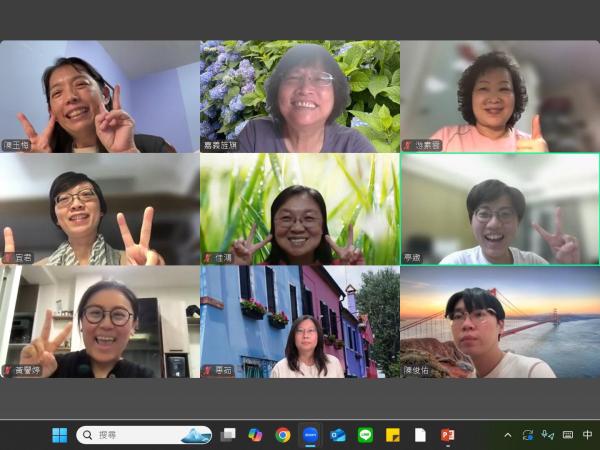The height and width of the screenshot is (450, 600).
Task: Click the blank document taskbar icon
Action: (420, 435)
